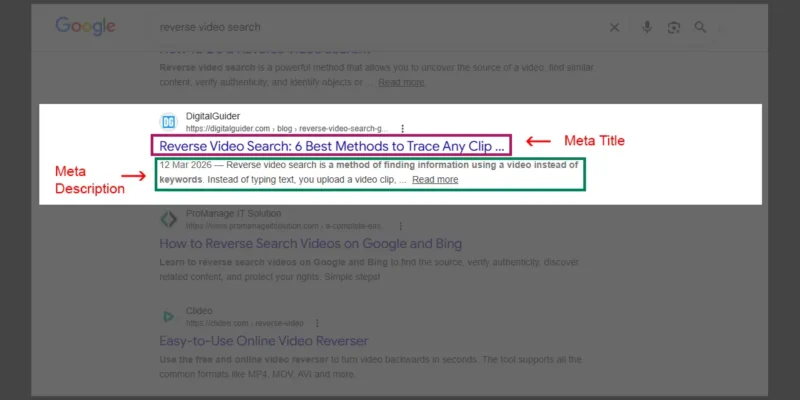Clear the search query with the X icon
The width and height of the screenshot is (800, 400).
(x=614, y=28)
